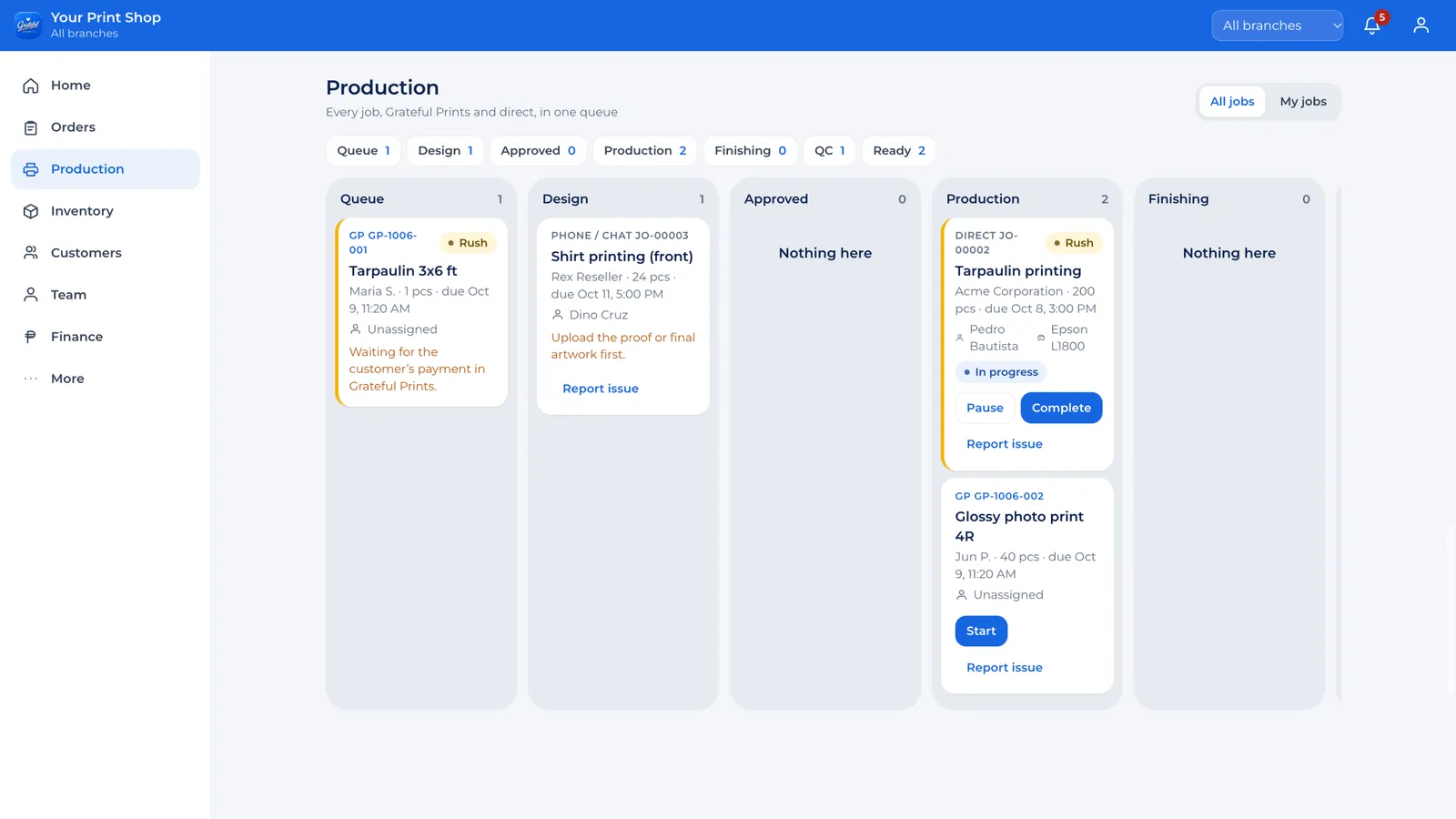This screenshot has height=819, width=1456.
Task: Click the Orders clipboard icon
Action: (x=31, y=127)
